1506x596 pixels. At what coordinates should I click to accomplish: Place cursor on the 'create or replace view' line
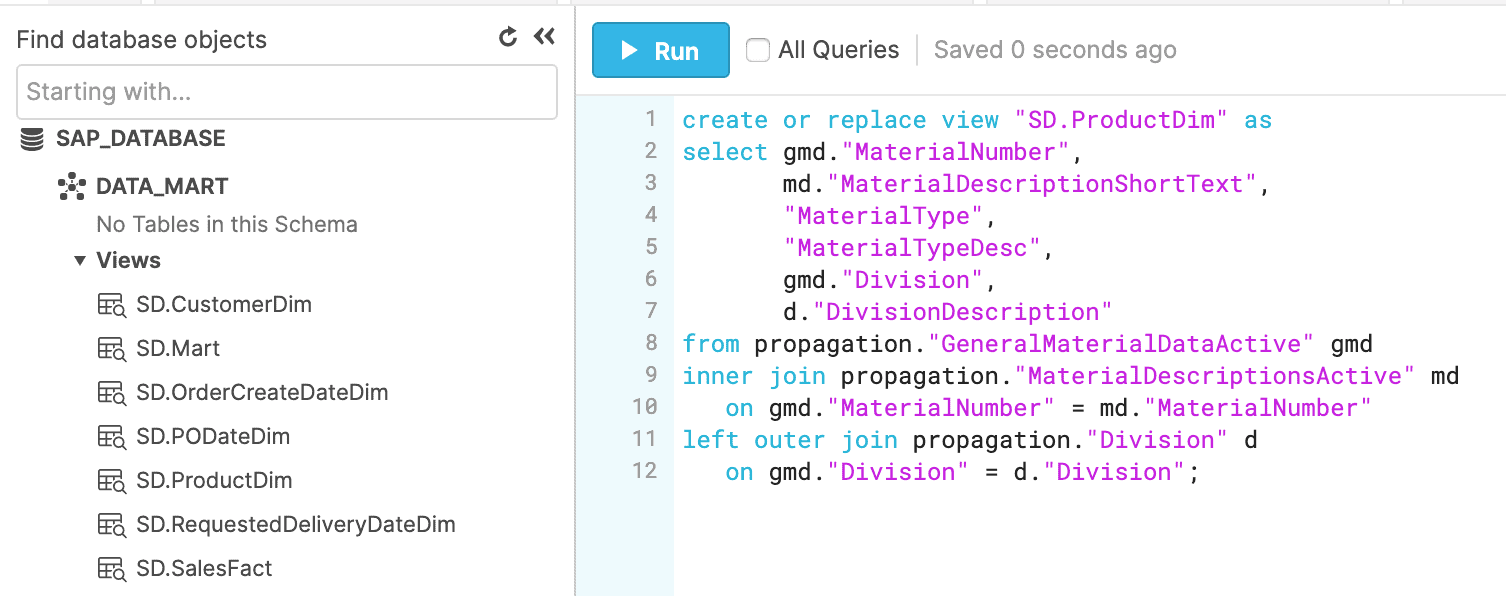point(976,120)
